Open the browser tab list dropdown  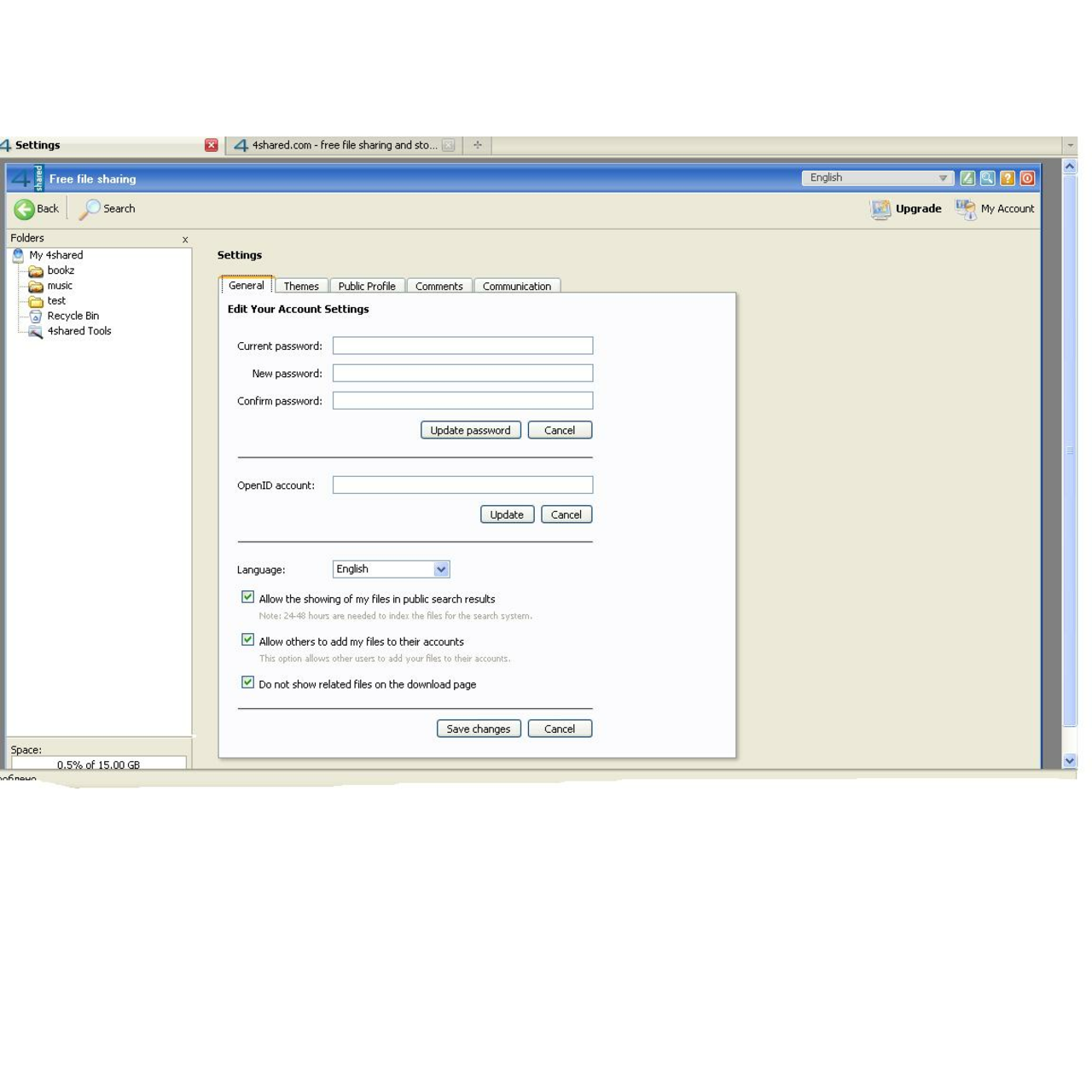click(x=1070, y=145)
